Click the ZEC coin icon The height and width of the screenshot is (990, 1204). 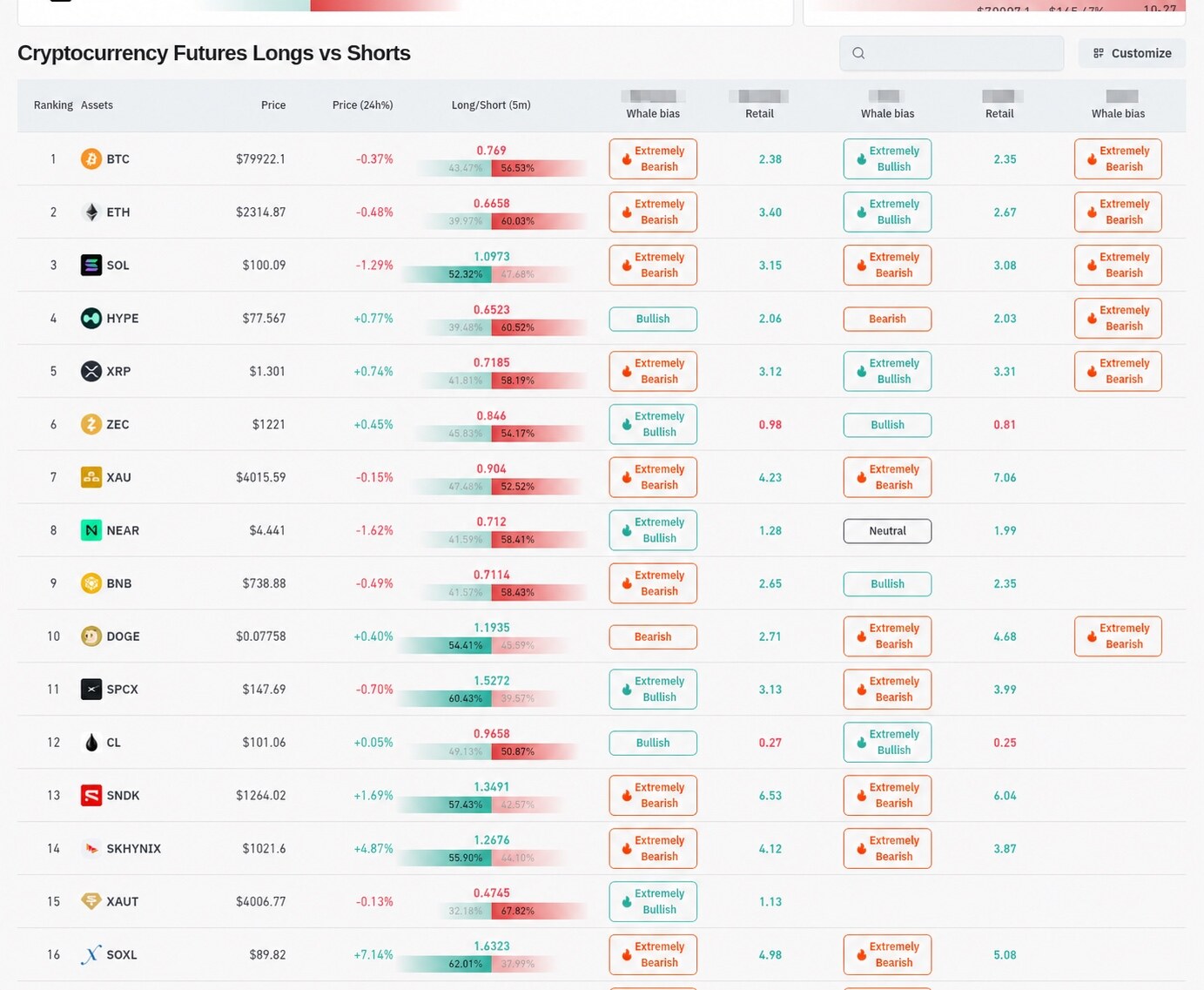point(91,424)
